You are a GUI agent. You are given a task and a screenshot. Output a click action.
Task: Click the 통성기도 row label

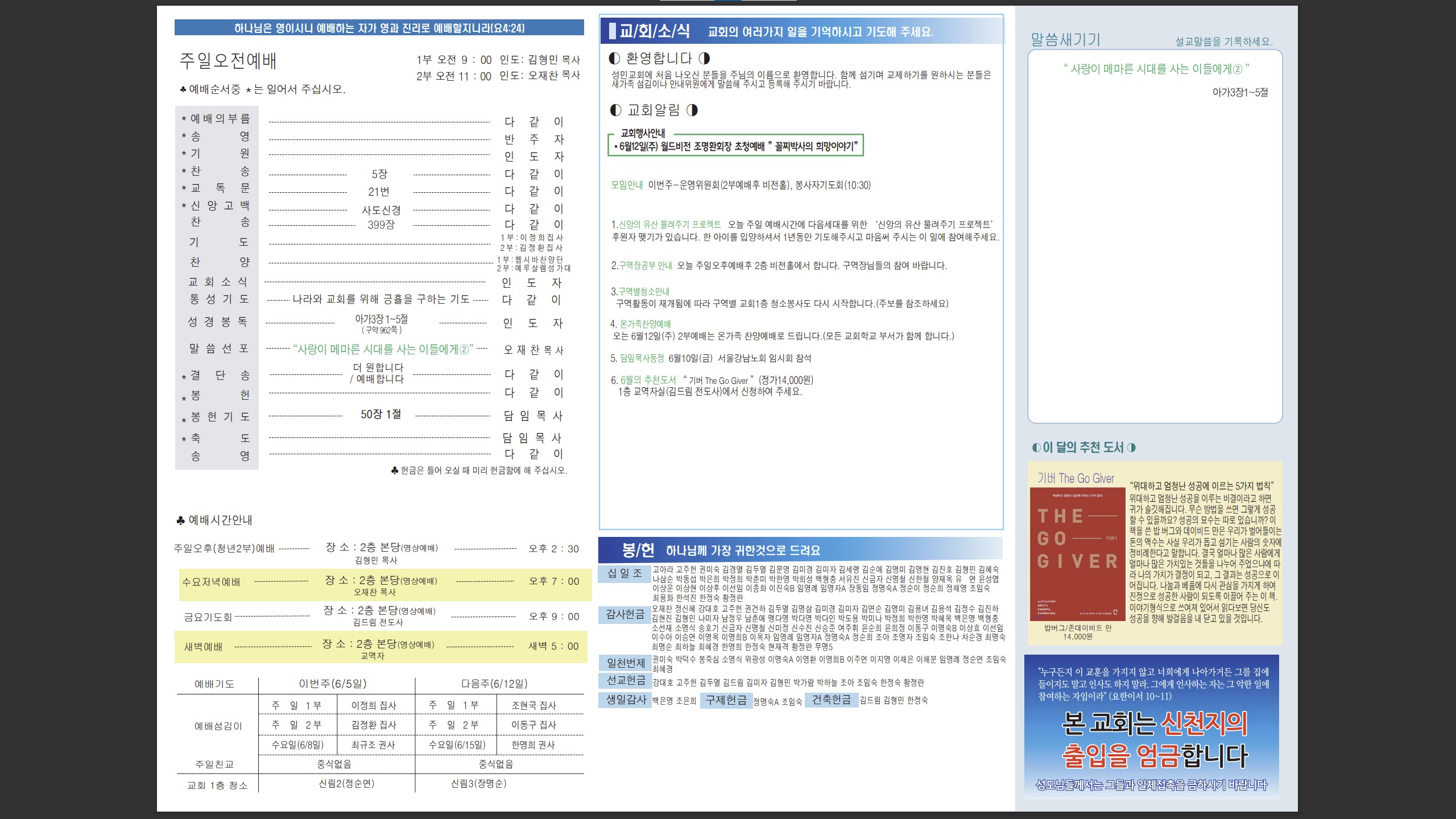(x=219, y=299)
